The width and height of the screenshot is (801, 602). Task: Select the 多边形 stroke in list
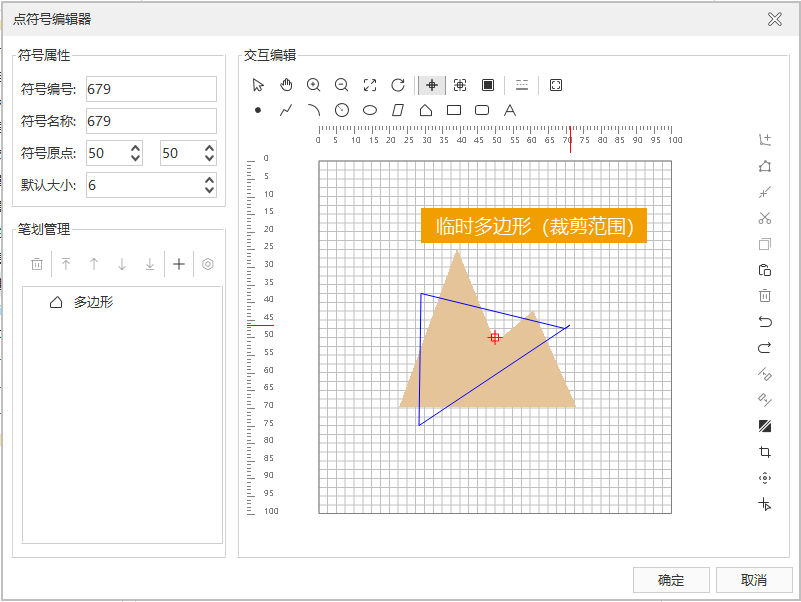[x=93, y=302]
